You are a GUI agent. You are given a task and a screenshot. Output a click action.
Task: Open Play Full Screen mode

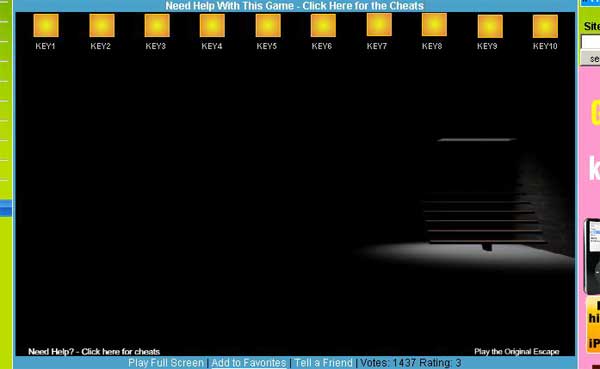166,362
